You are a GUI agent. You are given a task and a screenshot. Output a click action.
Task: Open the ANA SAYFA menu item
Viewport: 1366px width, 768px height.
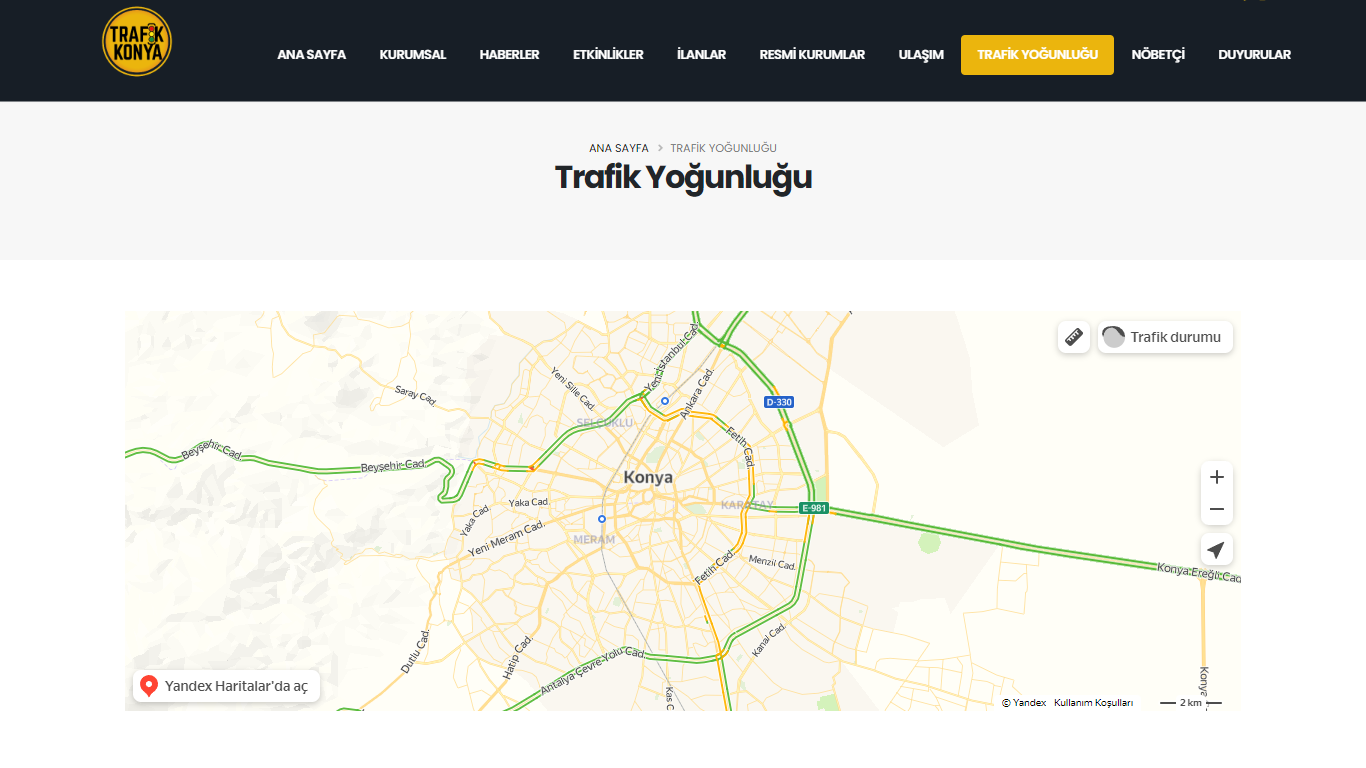click(311, 55)
